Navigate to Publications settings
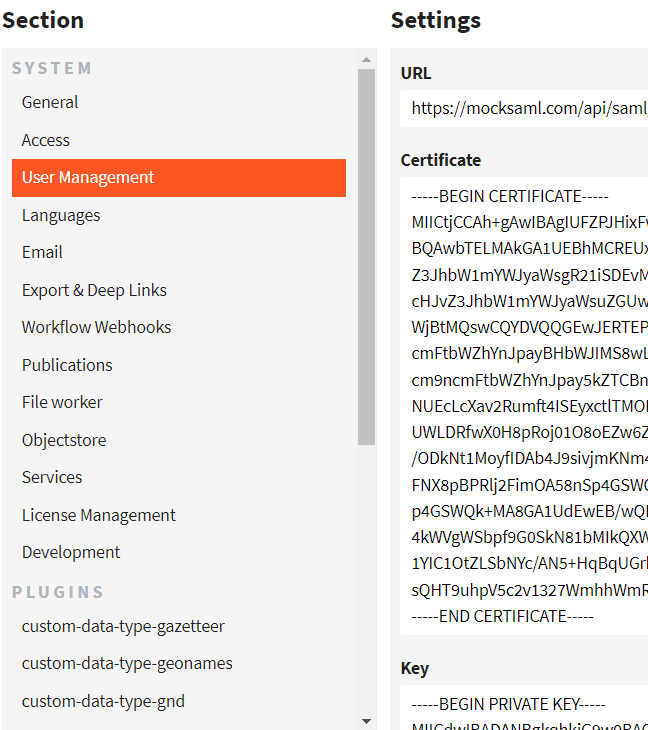Image resolution: width=648 pixels, height=730 pixels. [67, 365]
